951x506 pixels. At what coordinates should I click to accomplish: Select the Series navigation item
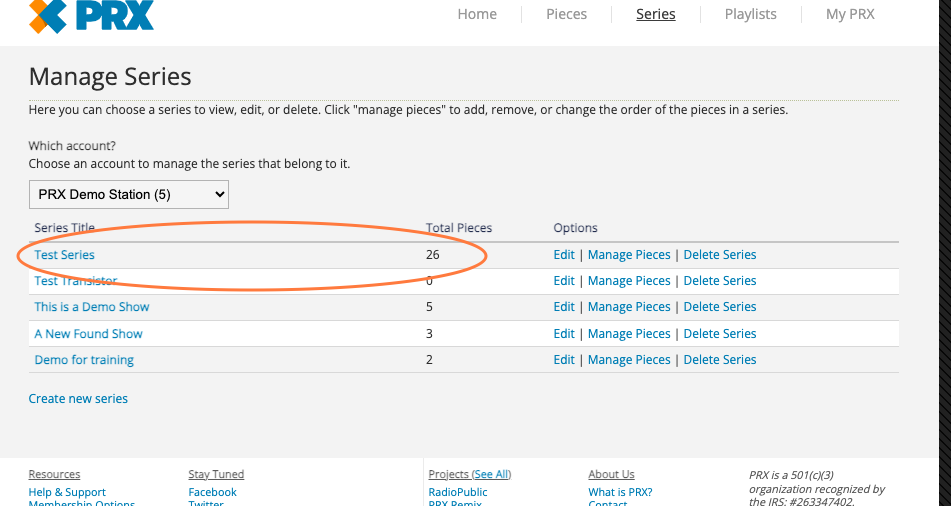656,14
